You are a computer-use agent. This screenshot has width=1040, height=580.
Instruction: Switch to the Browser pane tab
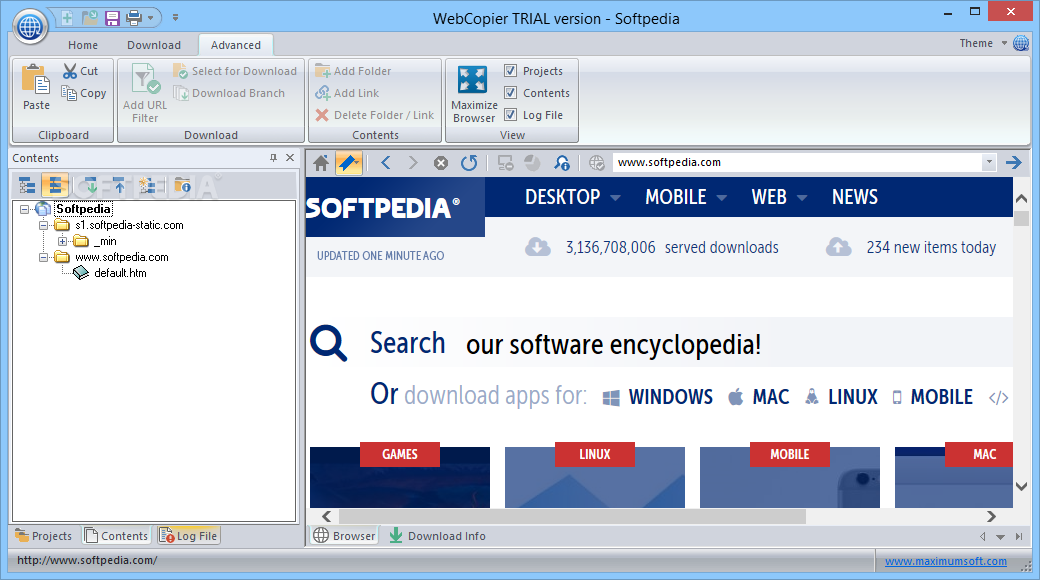[344, 536]
